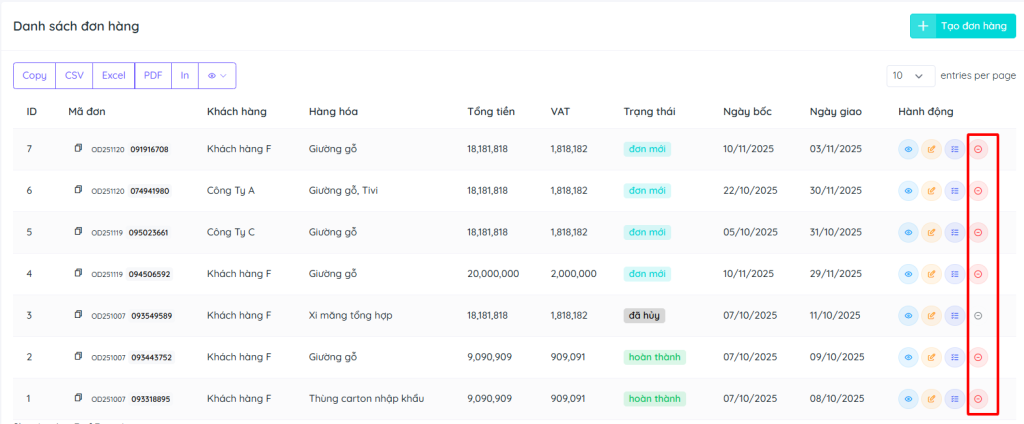View cancelled order ID 3 via eye icon
Image resolution: width=1024 pixels, height=424 pixels.
click(x=909, y=315)
